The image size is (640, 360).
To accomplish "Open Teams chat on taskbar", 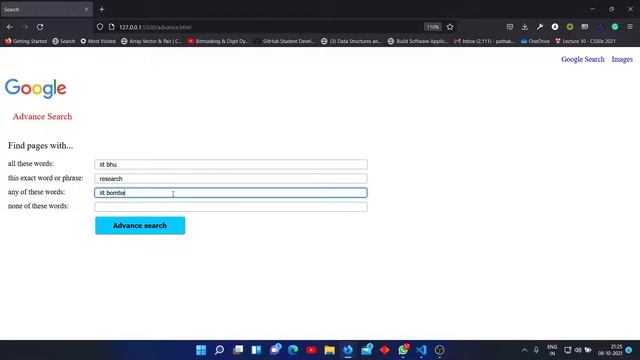I will [275, 350].
